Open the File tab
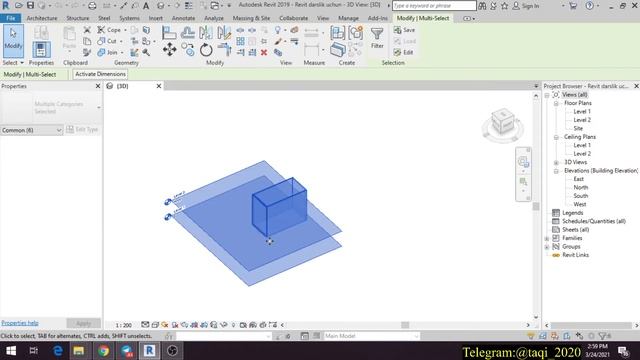640x360 pixels. [11, 18]
